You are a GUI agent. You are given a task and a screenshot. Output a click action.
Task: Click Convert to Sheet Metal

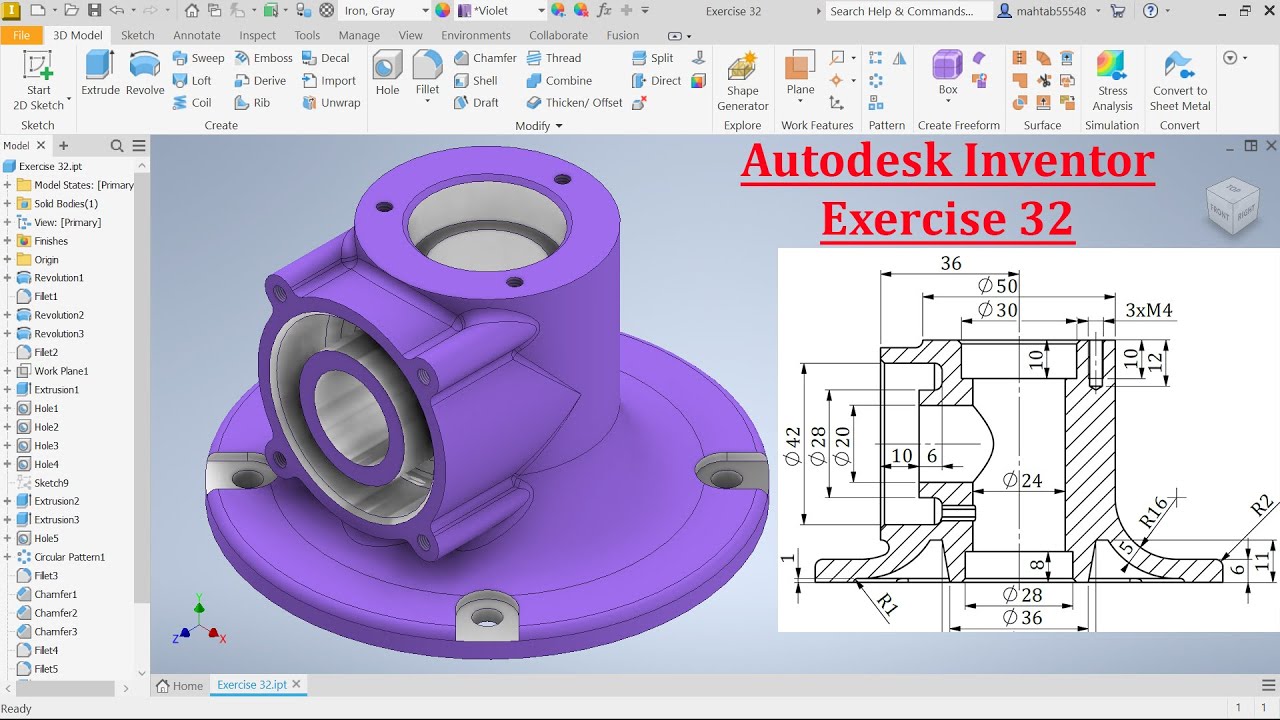(1180, 80)
